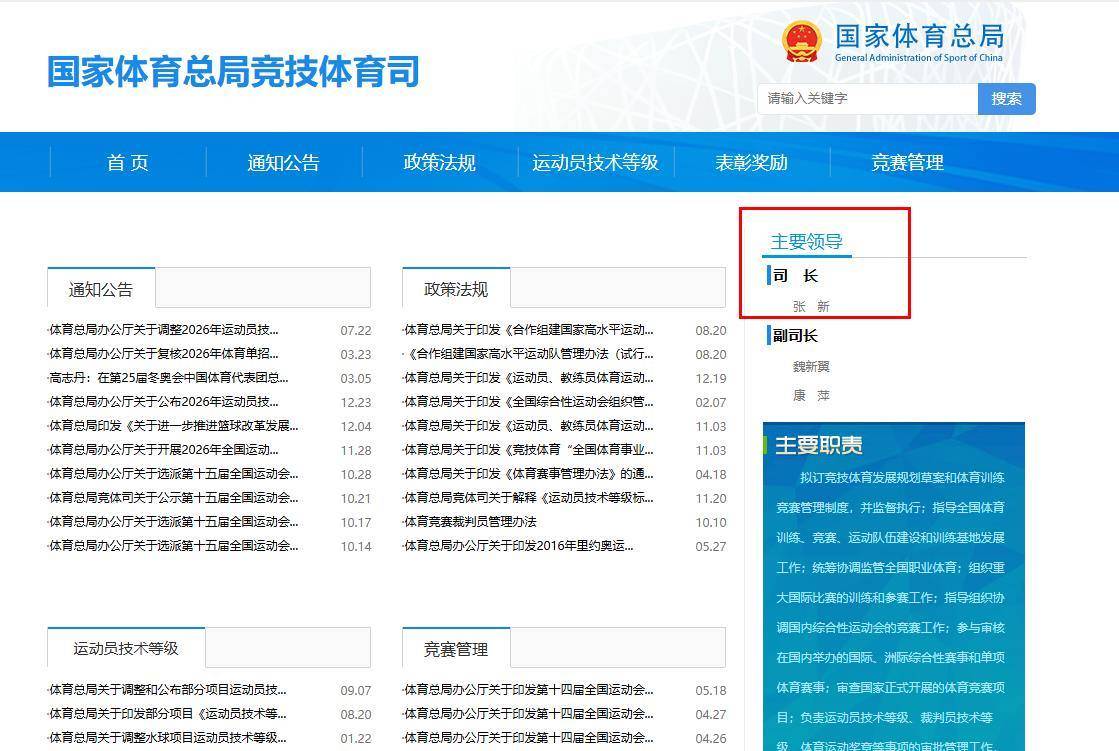Open 政策法规 in the navigation bar
Image resolution: width=1119 pixels, height=751 pixels.
(x=440, y=163)
